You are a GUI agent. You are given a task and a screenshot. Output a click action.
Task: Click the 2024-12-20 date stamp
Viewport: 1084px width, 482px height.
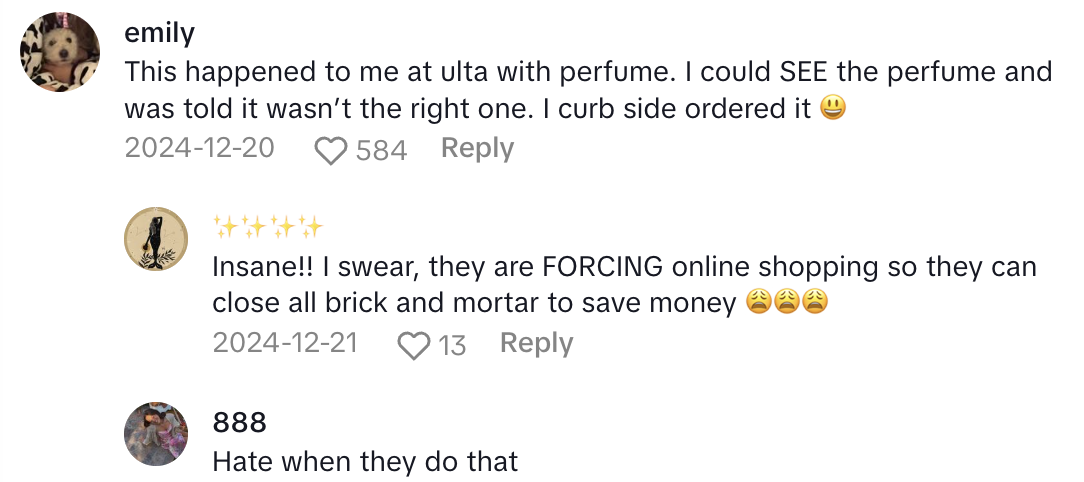199,149
